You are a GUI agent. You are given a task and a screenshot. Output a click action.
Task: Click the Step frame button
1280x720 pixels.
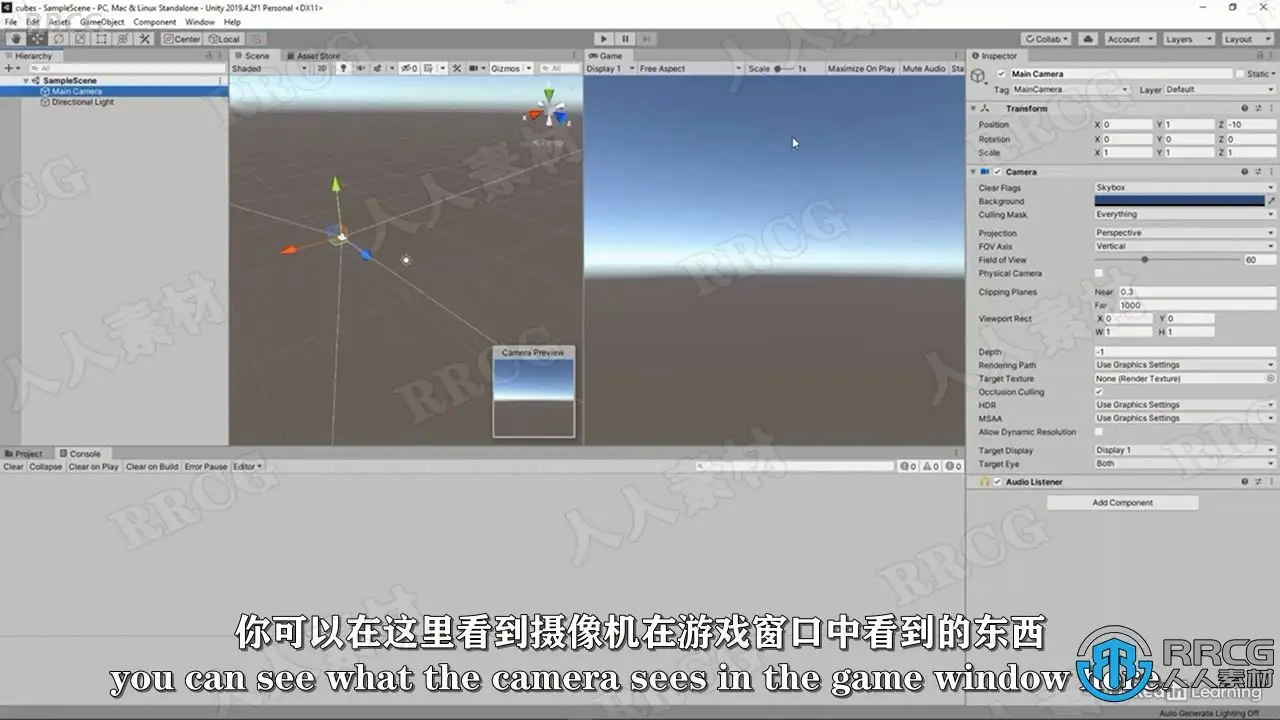[647, 39]
